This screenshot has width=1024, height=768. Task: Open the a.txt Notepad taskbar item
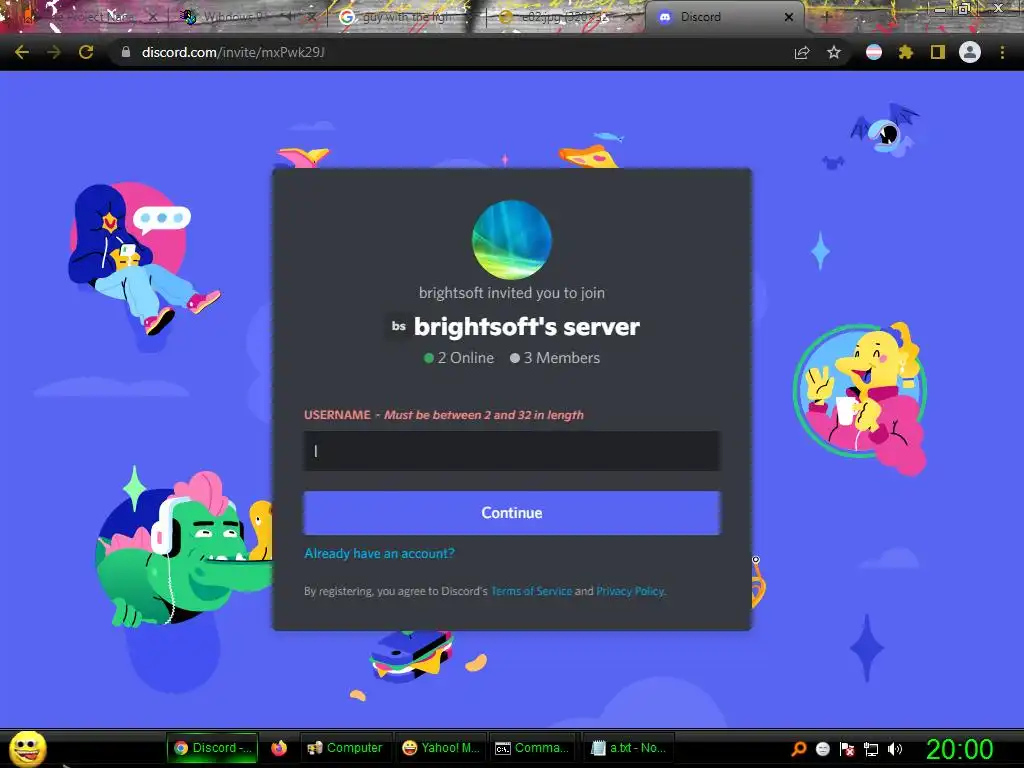pyautogui.click(x=628, y=748)
